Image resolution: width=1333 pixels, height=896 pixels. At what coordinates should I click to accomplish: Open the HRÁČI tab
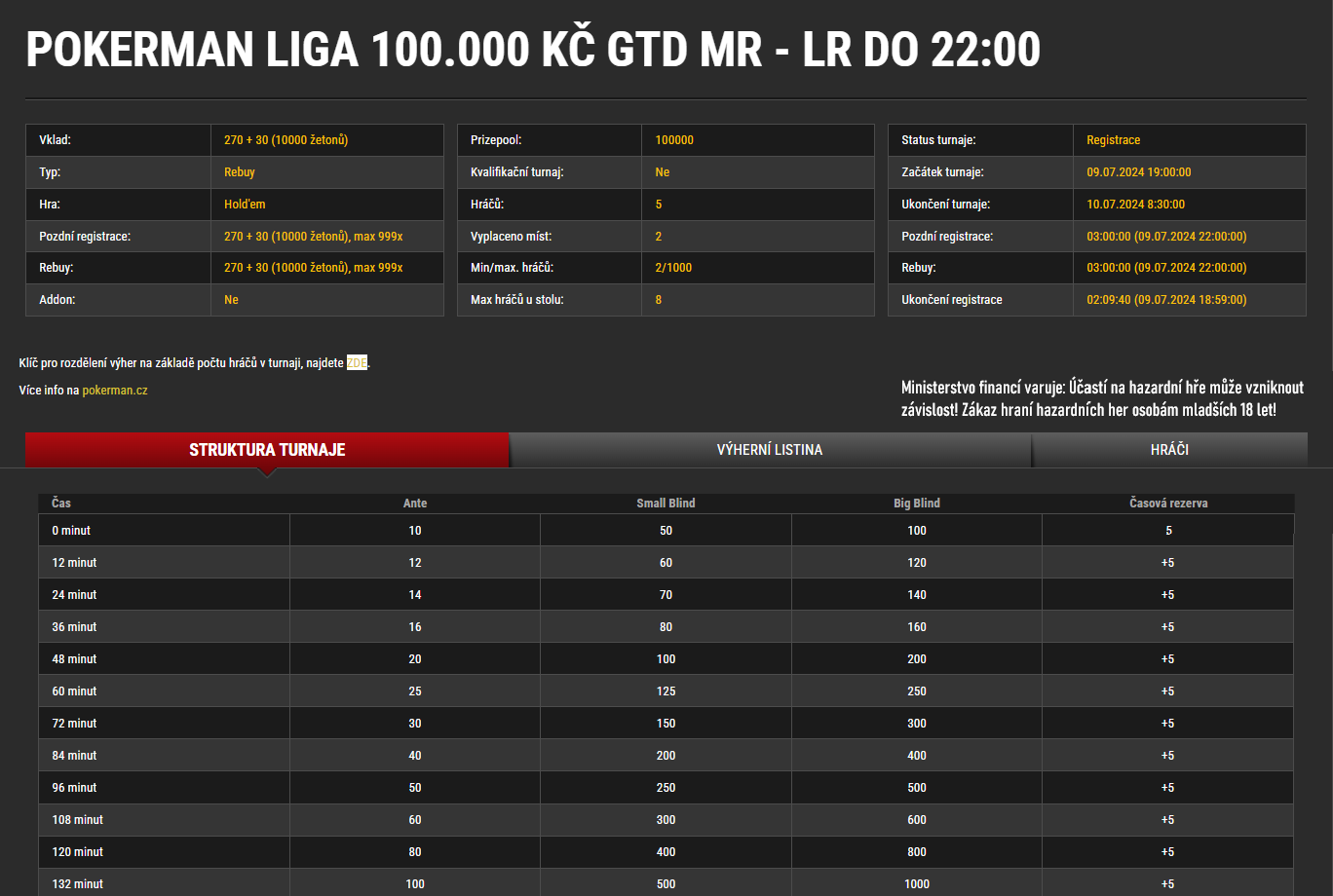[x=1168, y=450]
